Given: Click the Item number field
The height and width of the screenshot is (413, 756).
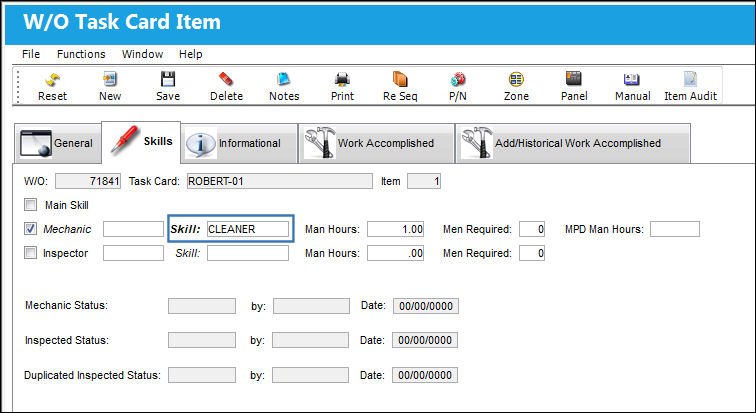Looking at the screenshot, I should [x=424, y=181].
